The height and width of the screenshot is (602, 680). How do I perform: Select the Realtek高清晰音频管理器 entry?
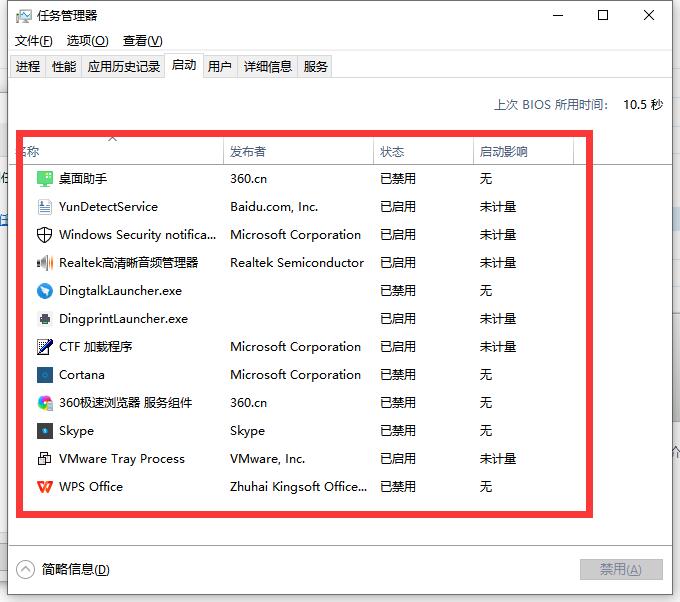point(128,263)
